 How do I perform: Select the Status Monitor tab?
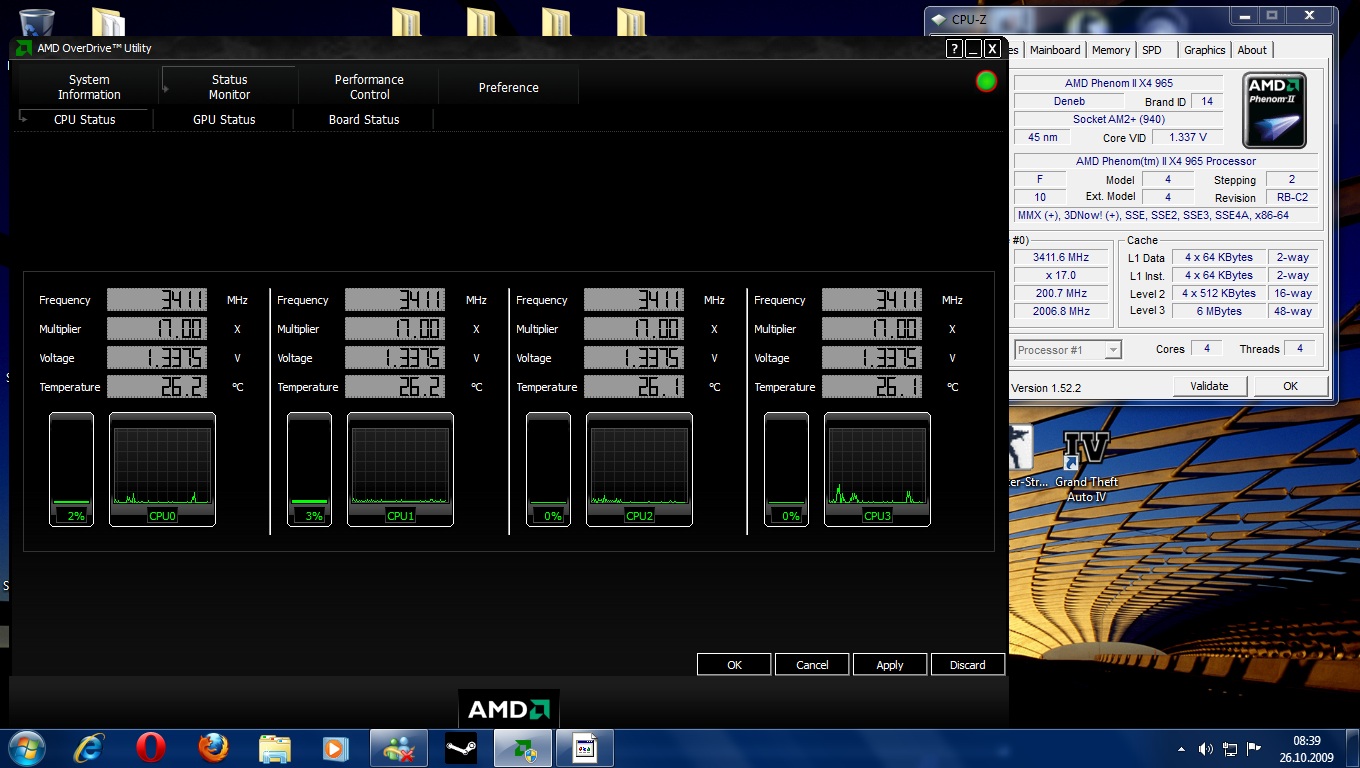click(229, 87)
